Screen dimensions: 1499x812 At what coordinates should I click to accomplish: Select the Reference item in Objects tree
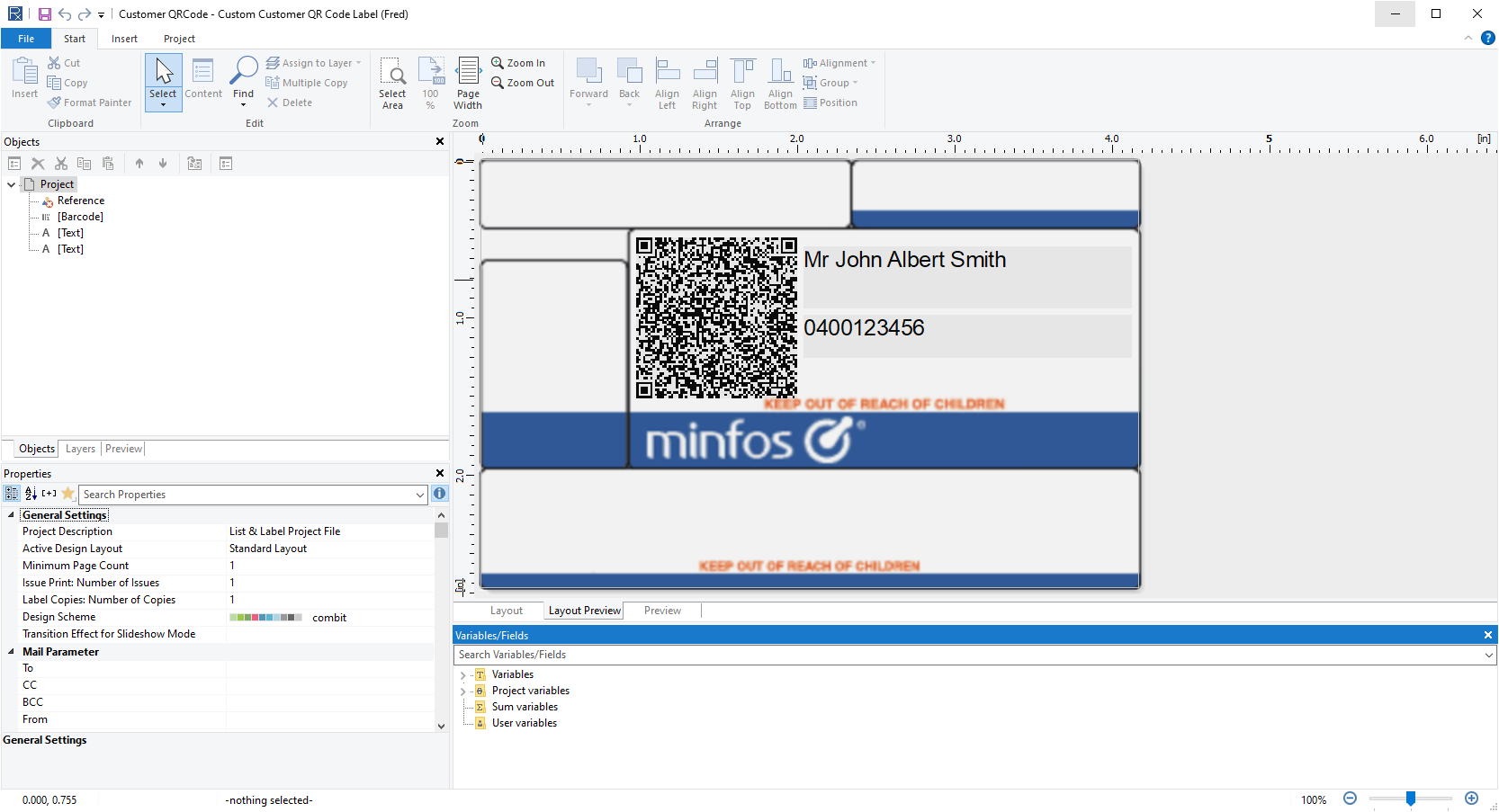[80, 201]
